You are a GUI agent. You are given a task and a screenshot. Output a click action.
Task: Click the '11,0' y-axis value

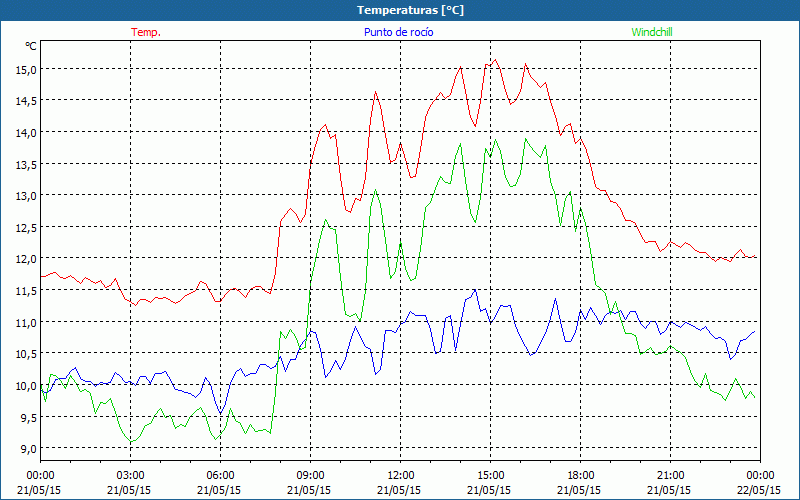26,322
